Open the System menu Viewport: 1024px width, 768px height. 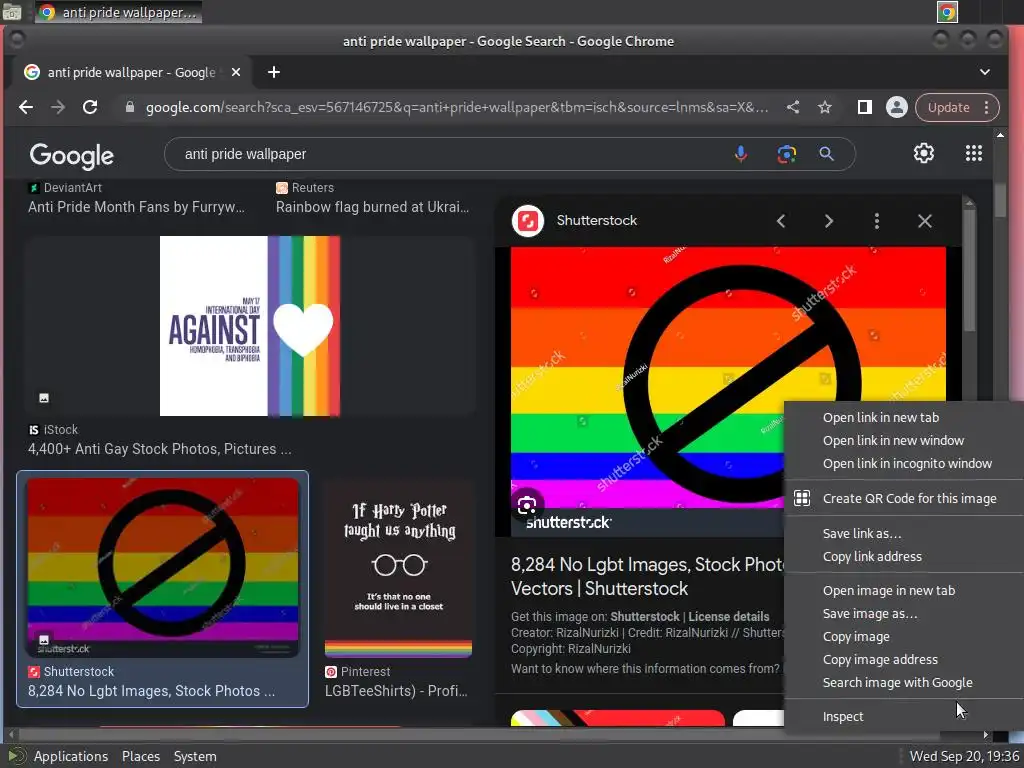[x=195, y=756]
